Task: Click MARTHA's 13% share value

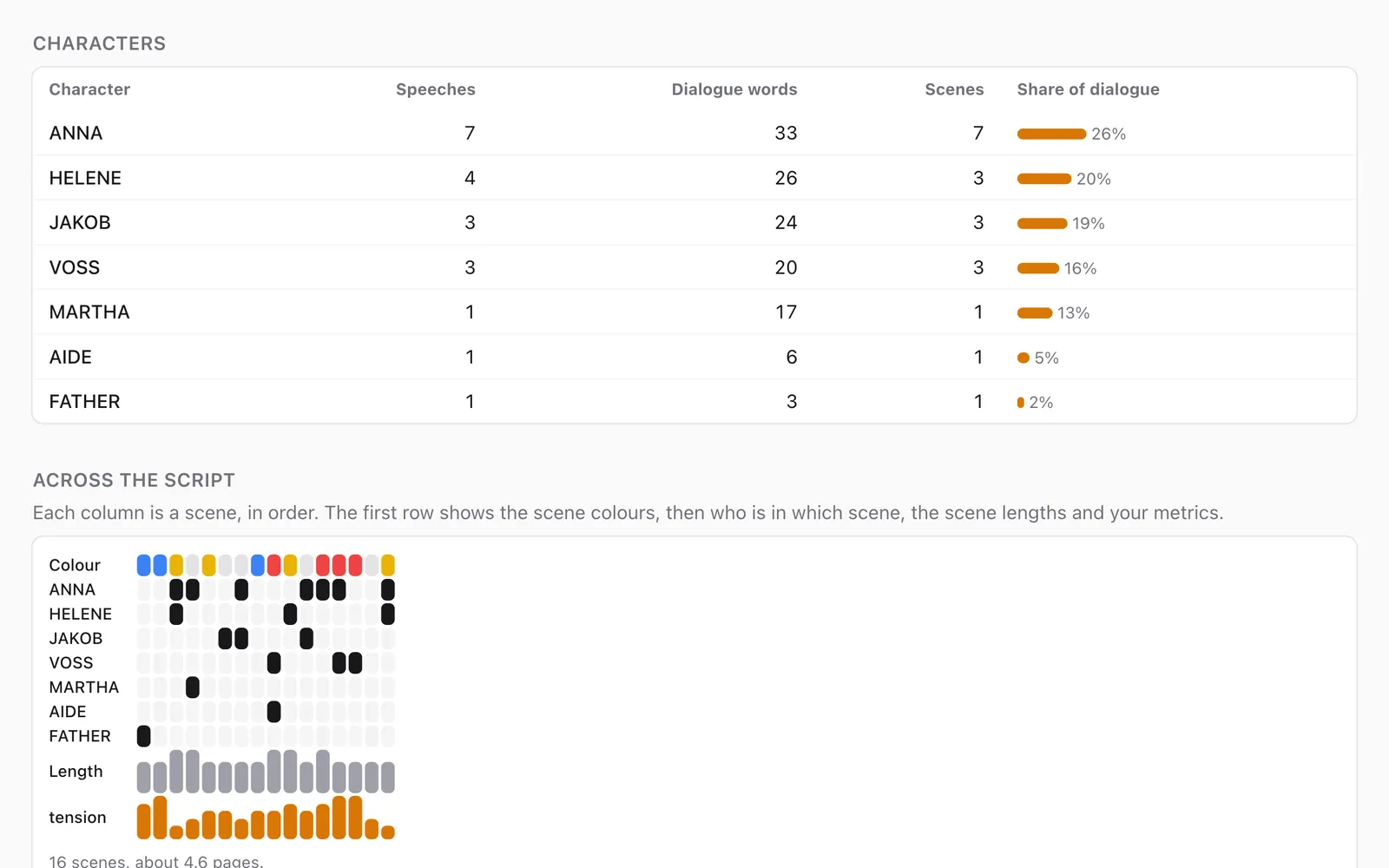Action: pos(1074,312)
